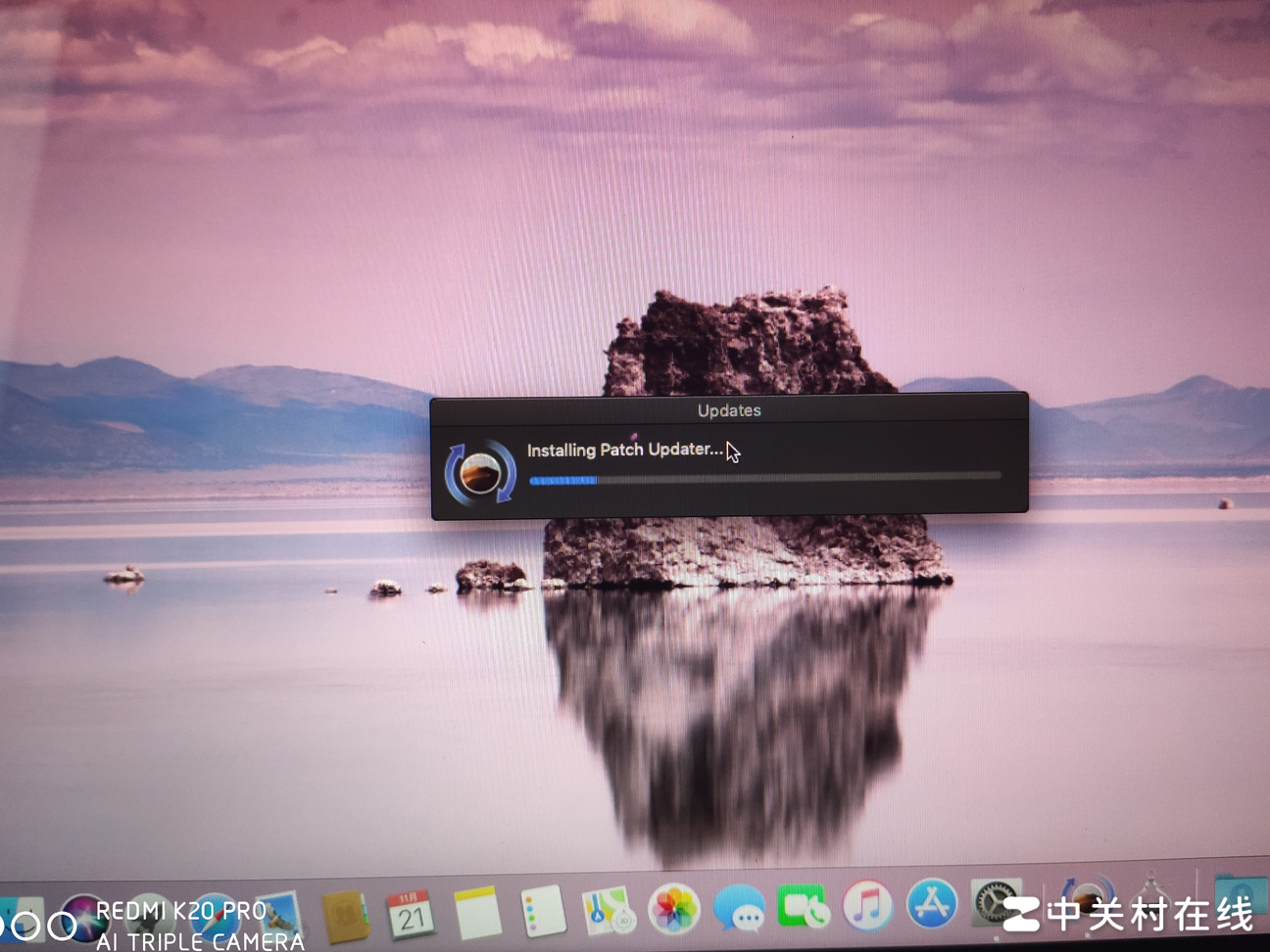1270x952 pixels.
Task: Click the installation progress bar
Action: click(764, 478)
